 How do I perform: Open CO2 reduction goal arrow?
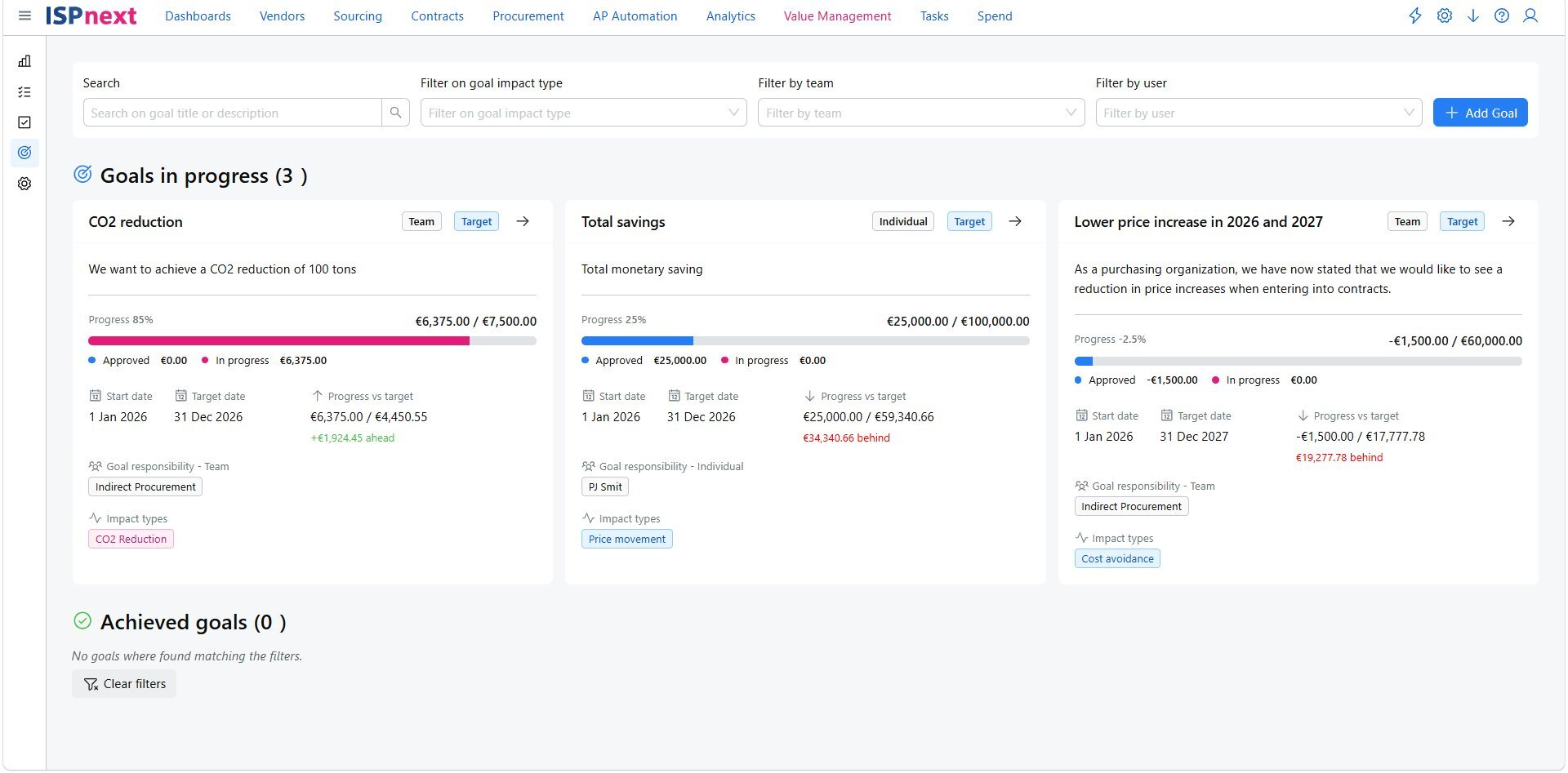click(523, 221)
